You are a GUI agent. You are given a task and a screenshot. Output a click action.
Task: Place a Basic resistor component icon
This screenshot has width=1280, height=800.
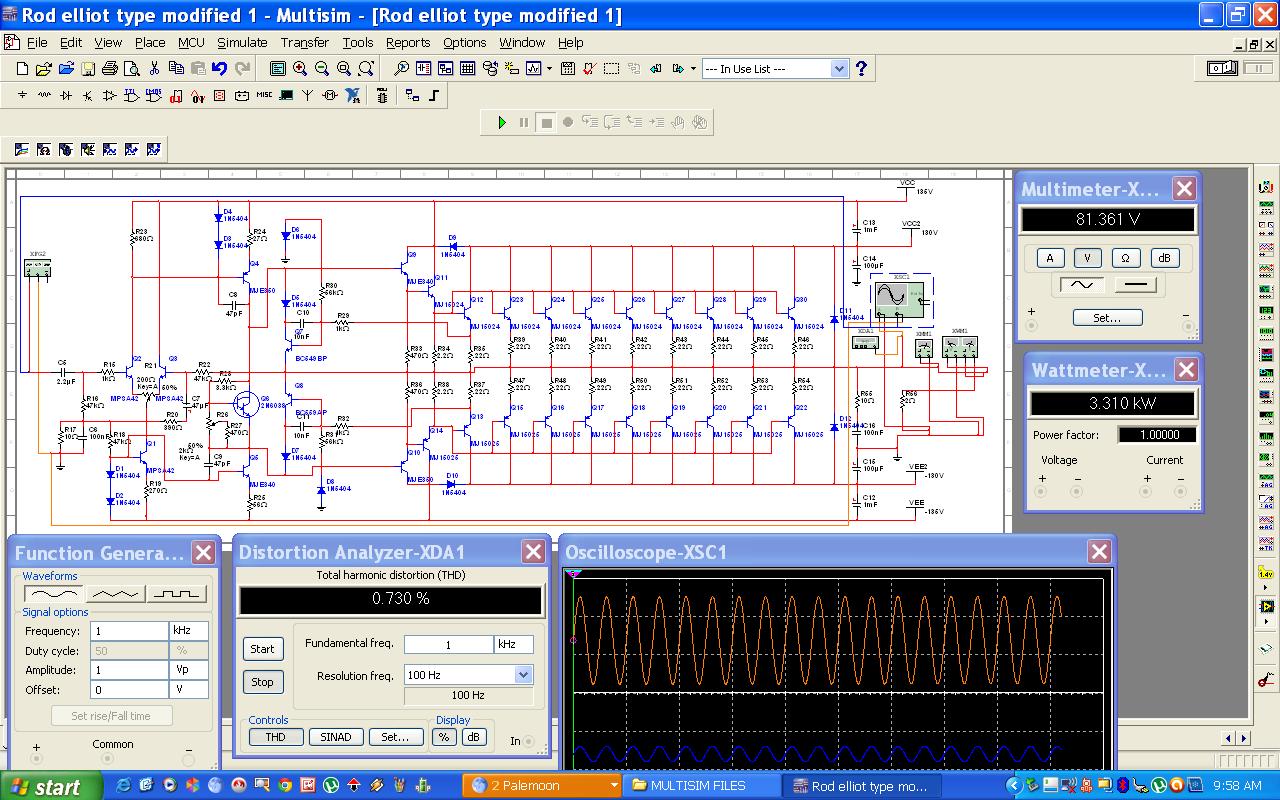point(44,95)
